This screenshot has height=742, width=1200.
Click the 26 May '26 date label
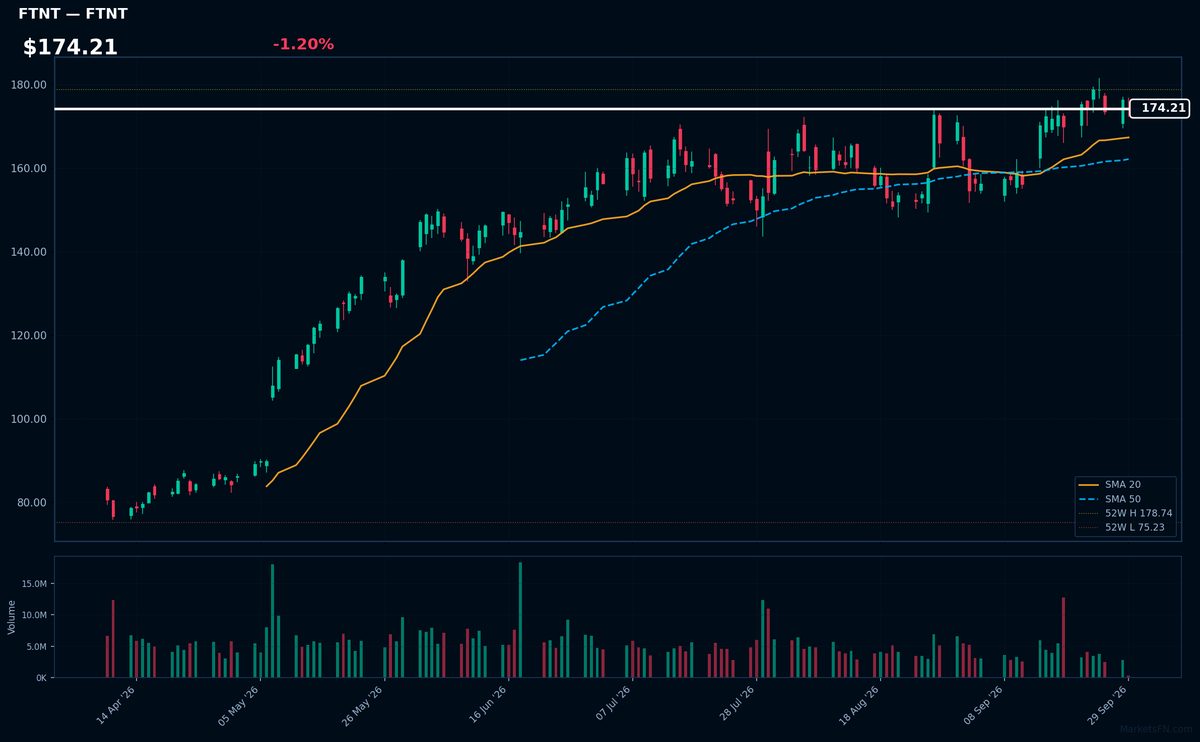363,704
